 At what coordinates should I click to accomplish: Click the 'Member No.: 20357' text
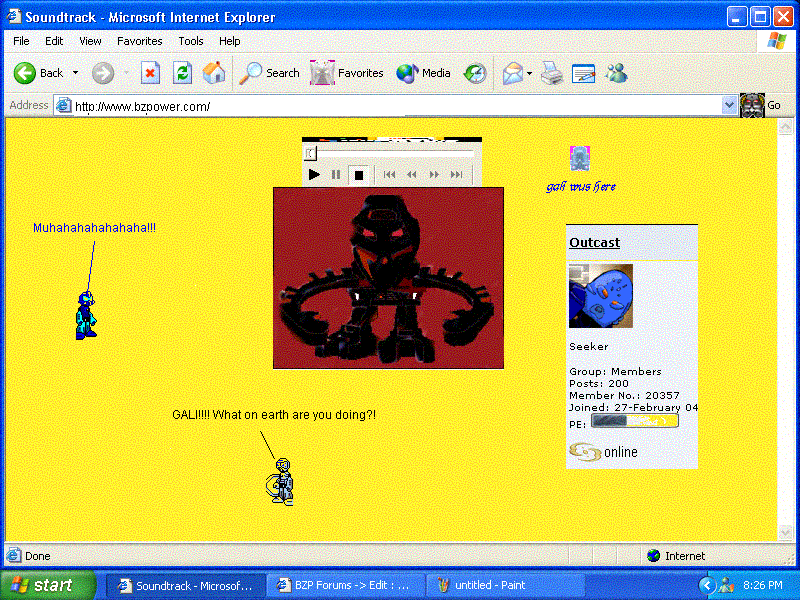click(x=624, y=395)
